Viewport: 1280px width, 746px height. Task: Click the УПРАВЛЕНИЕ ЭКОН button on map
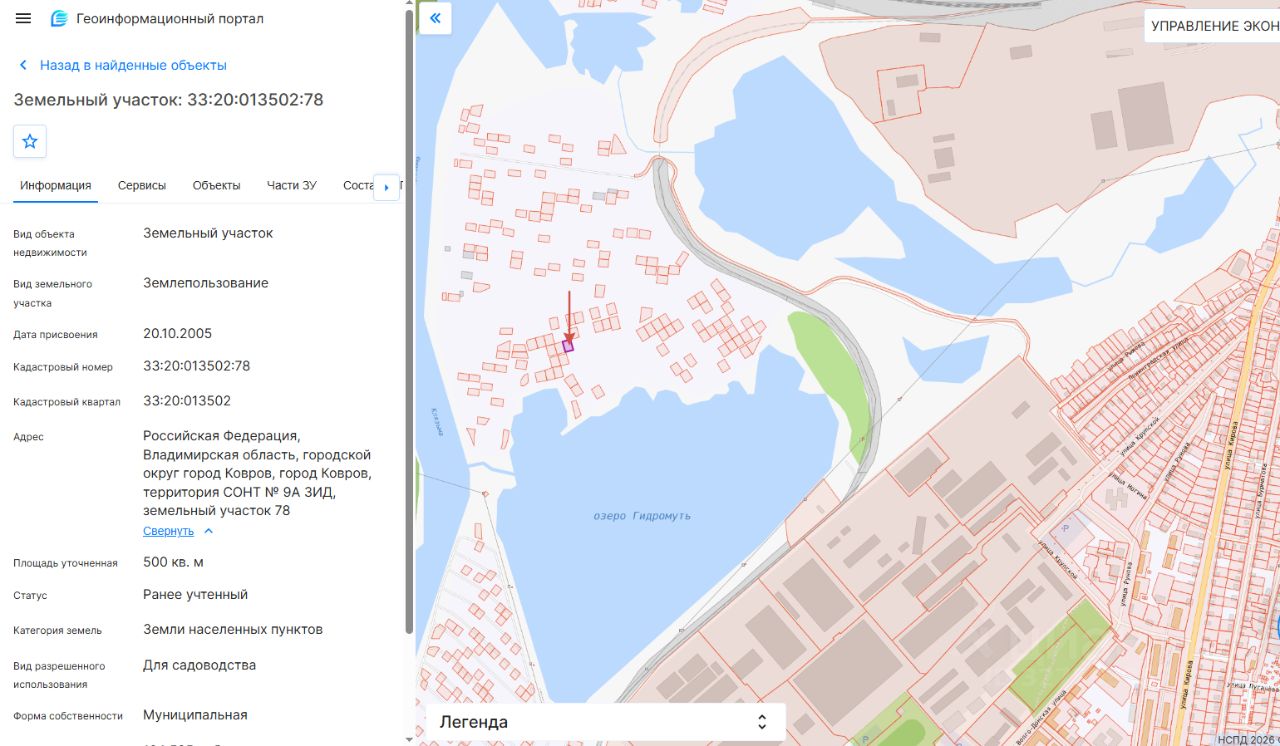click(1212, 26)
